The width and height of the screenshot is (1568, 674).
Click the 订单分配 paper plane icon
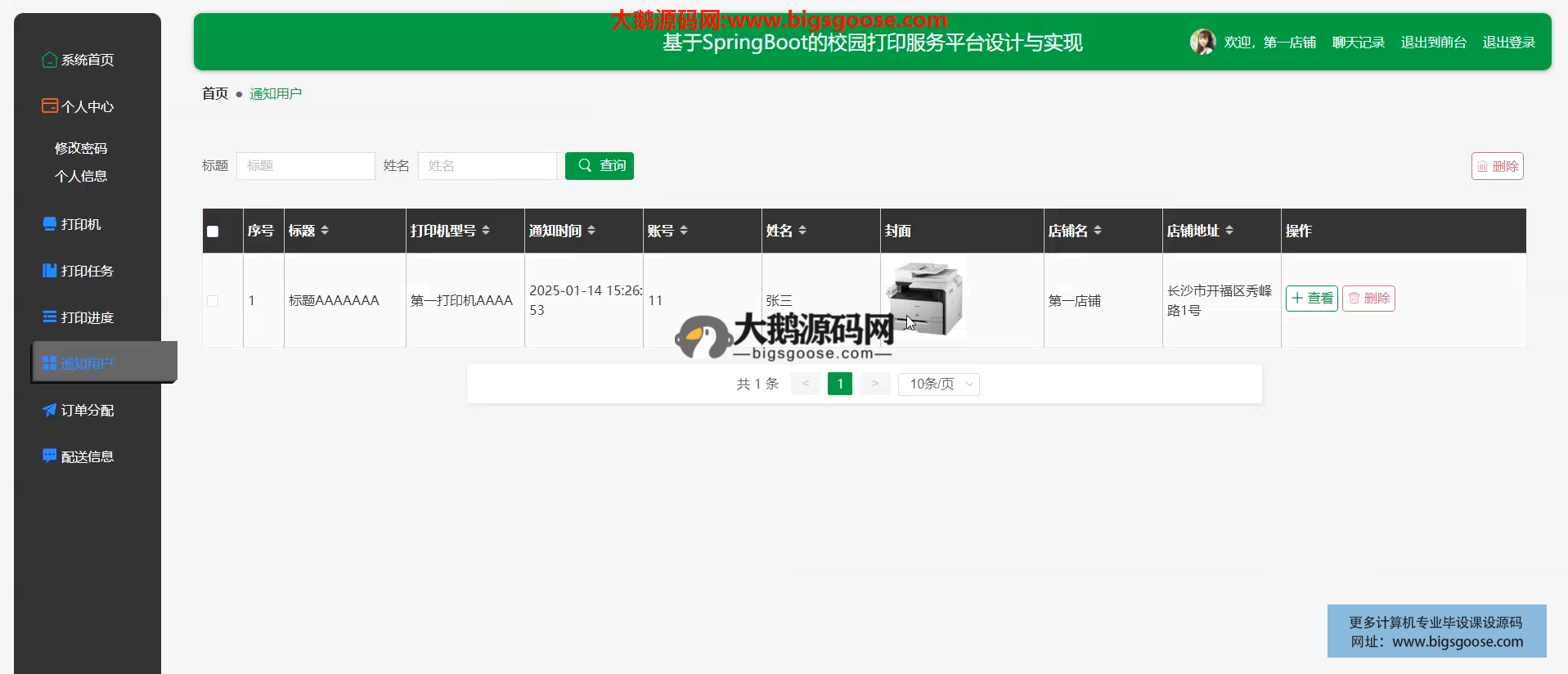pyautogui.click(x=49, y=410)
